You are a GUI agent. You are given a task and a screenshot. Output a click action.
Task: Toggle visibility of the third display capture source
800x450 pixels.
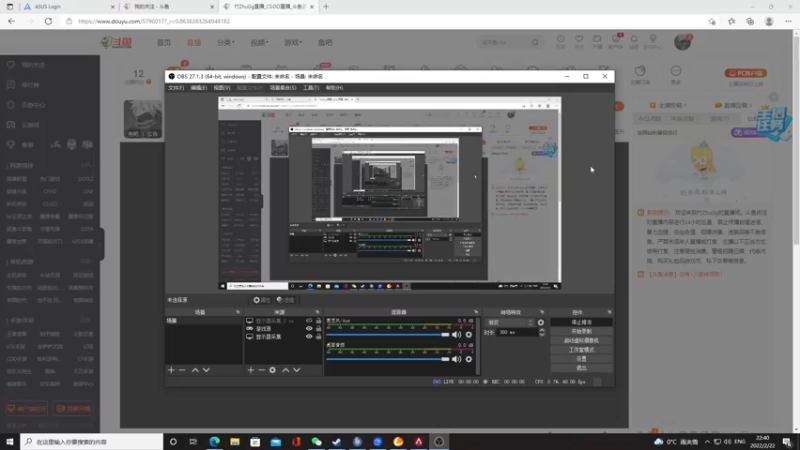pyautogui.click(x=309, y=337)
